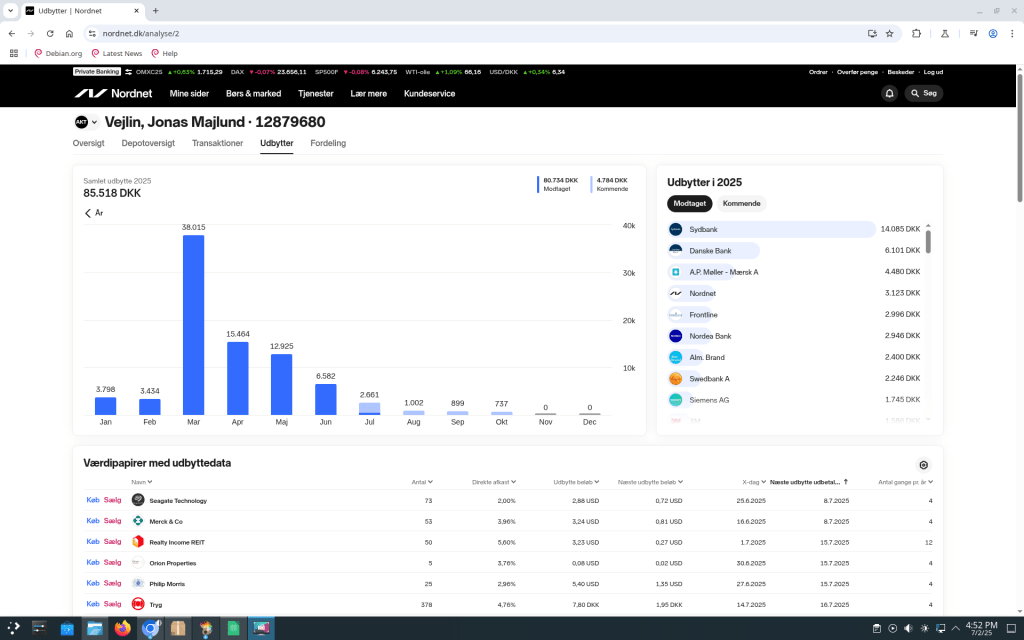Click the Seagate Technology logo icon
The image size is (1024, 640).
pyautogui.click(x=138, y=500)
